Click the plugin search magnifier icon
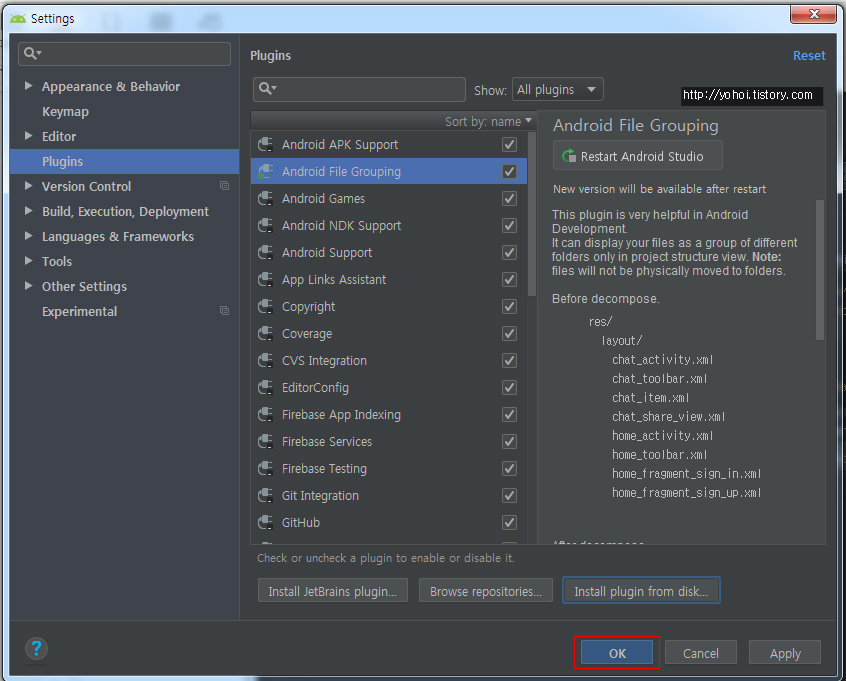 coord(267,88)
